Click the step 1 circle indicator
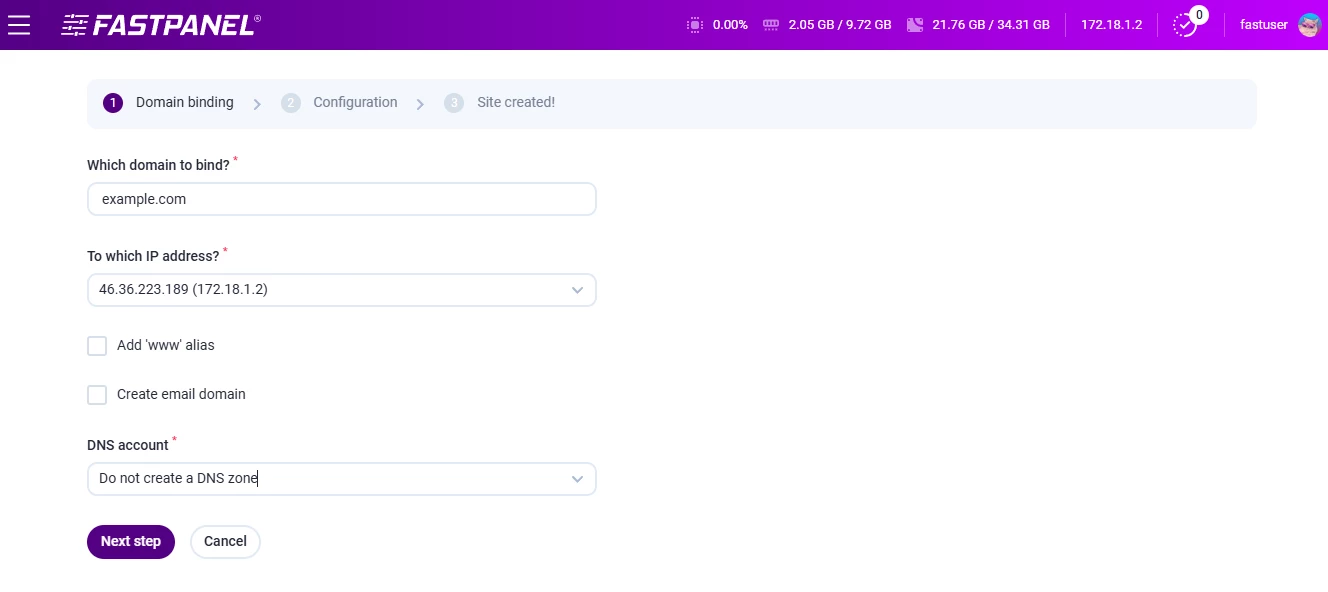Viewport: 1328px width, 592px height. tap(112, 102)
